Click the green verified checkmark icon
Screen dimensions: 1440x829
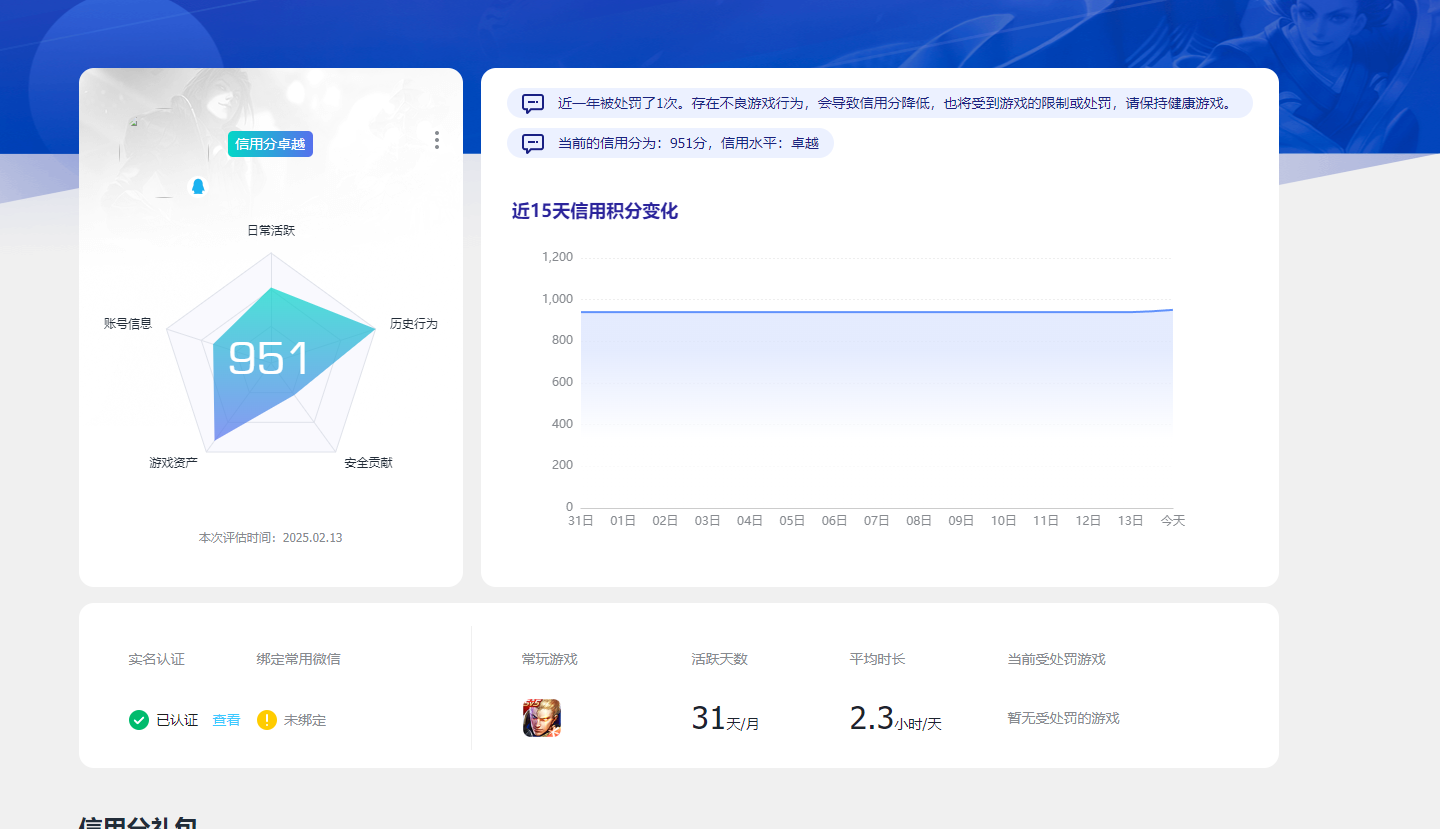click(x=139, y=720)
